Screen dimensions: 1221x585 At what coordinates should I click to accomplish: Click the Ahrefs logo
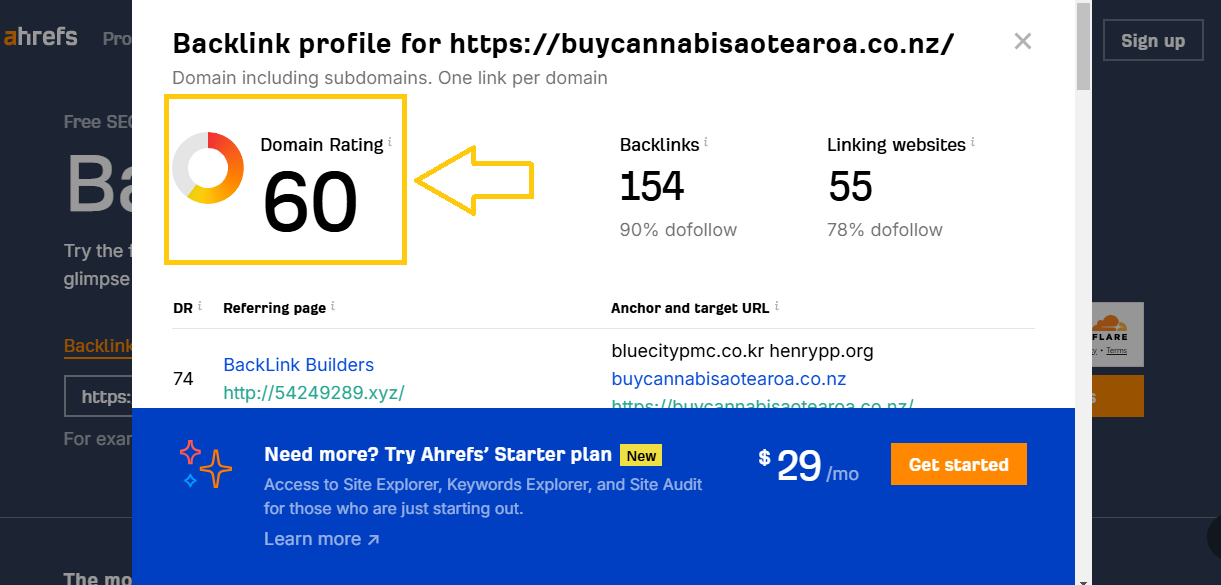pyautogui.click(x=41, y=39)
